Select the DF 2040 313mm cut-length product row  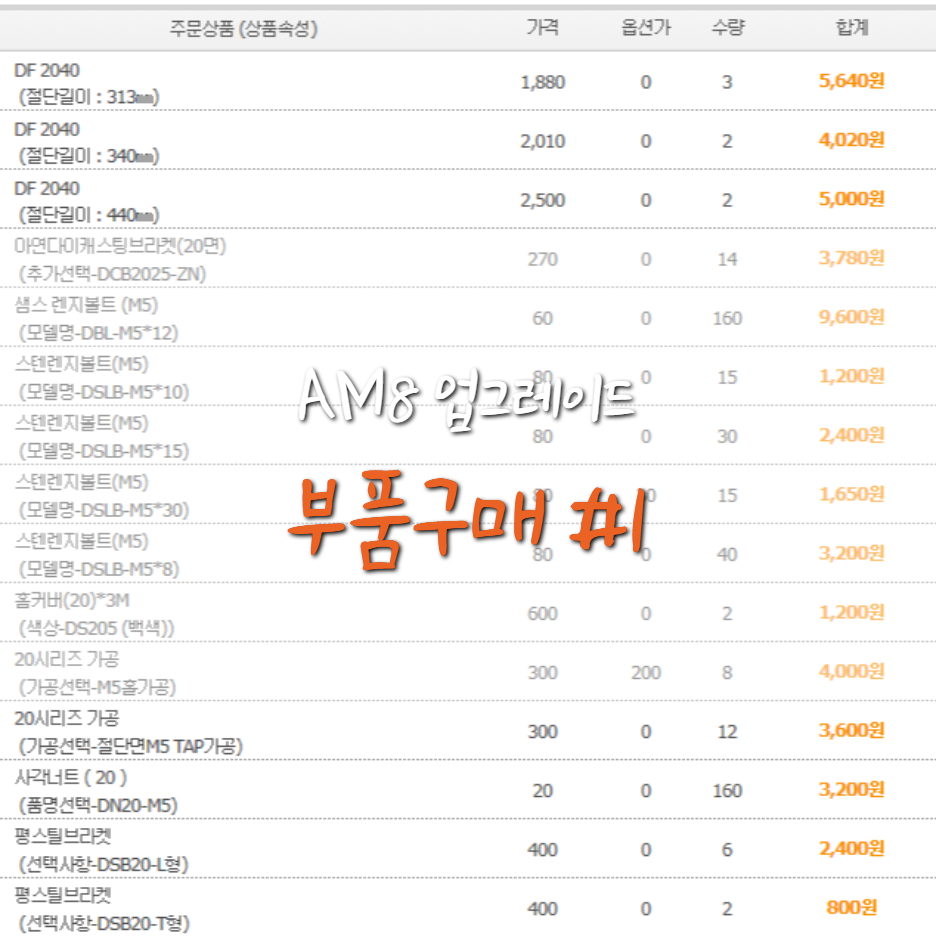[468, 82]
